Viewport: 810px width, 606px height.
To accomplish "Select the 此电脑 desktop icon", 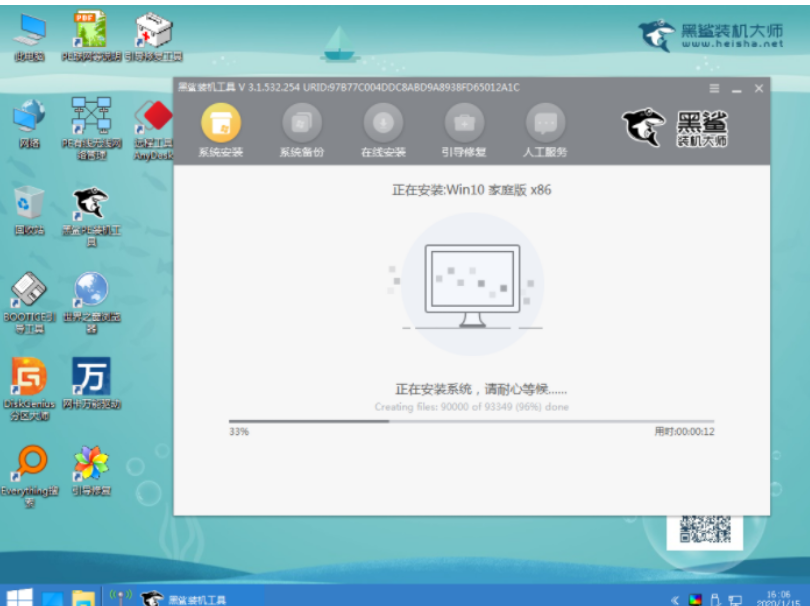I will click(x=29, y=37).
